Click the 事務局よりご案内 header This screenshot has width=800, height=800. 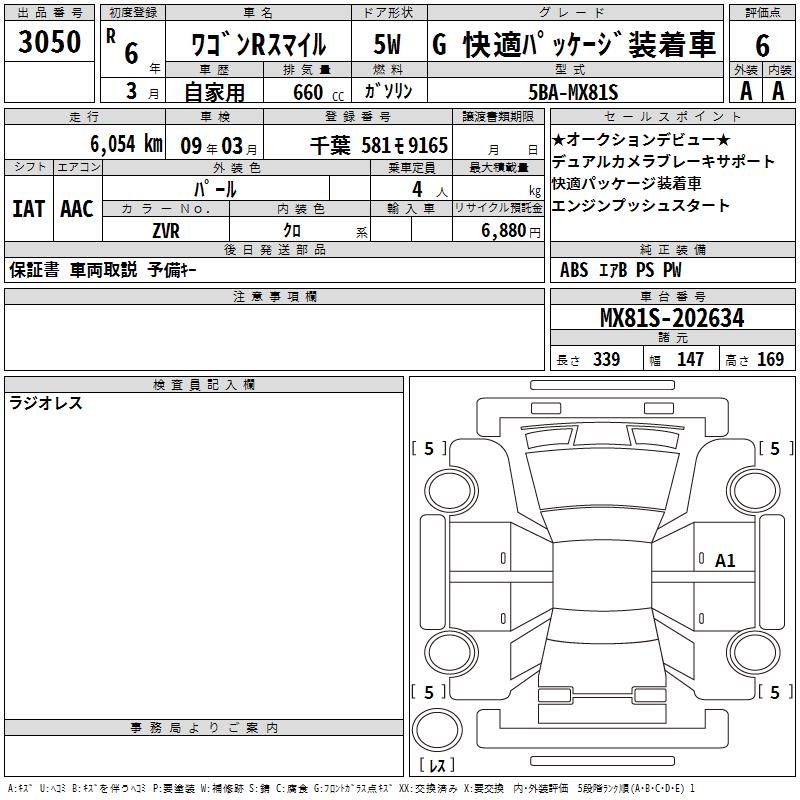[x=204, y=728]
